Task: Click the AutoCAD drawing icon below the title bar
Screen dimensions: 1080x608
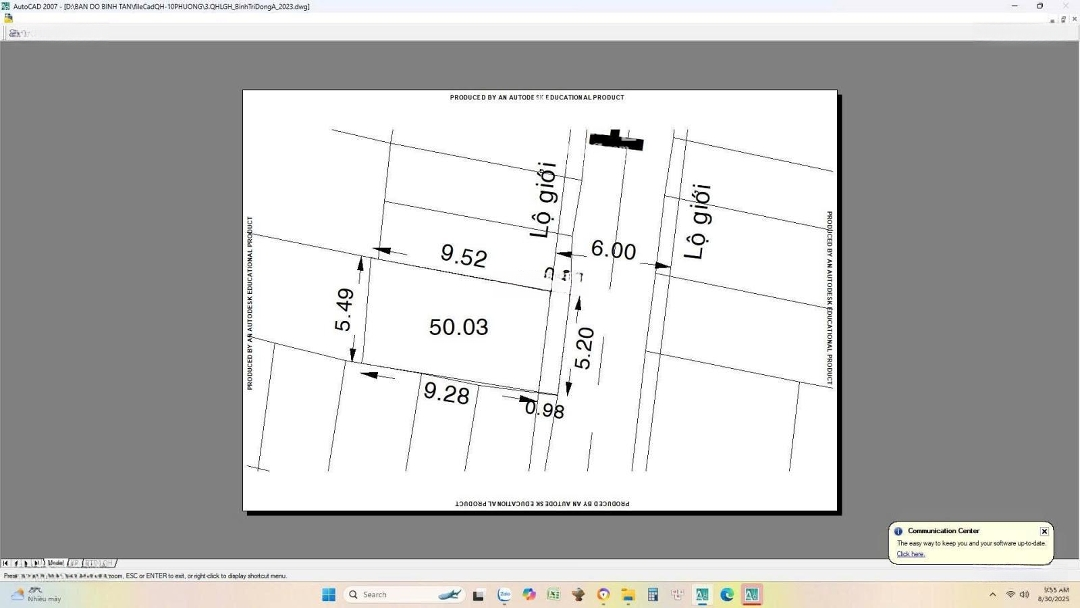Action: point(8,18)
